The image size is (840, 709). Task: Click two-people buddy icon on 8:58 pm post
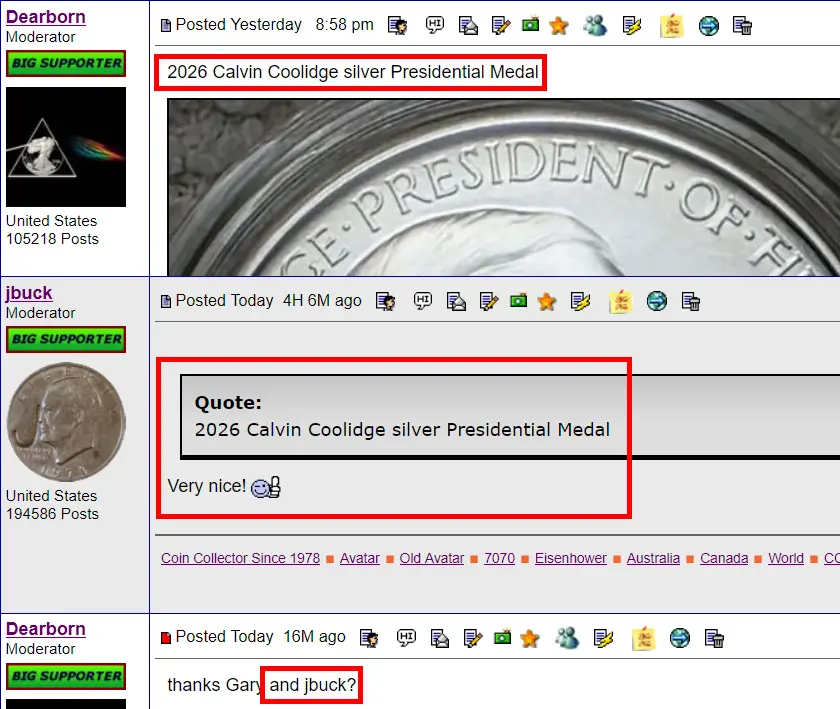(595, 25)
